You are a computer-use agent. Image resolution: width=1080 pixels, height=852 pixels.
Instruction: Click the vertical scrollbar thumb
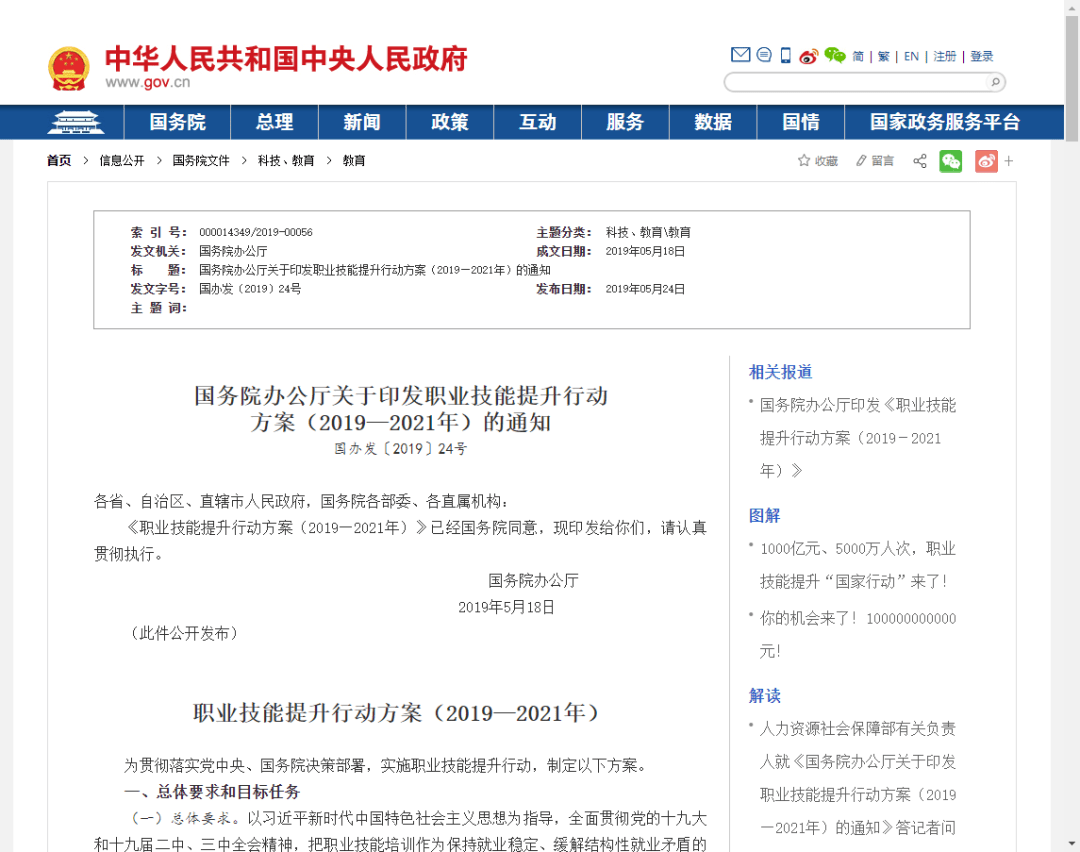(1072, 78)
